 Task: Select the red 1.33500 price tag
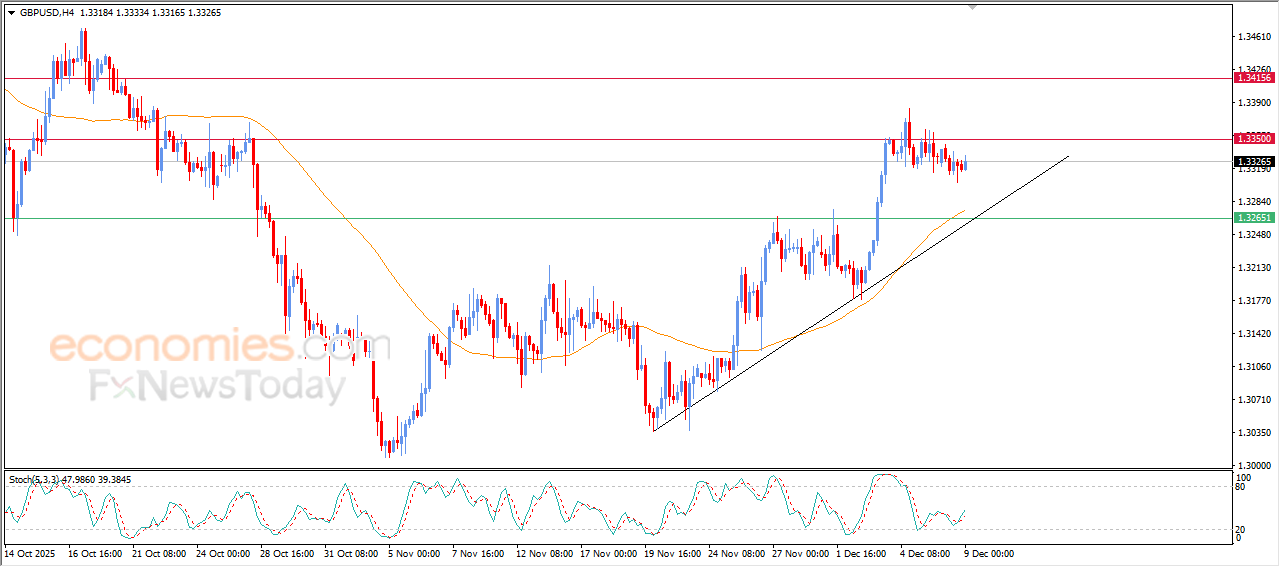(1253, 139)
